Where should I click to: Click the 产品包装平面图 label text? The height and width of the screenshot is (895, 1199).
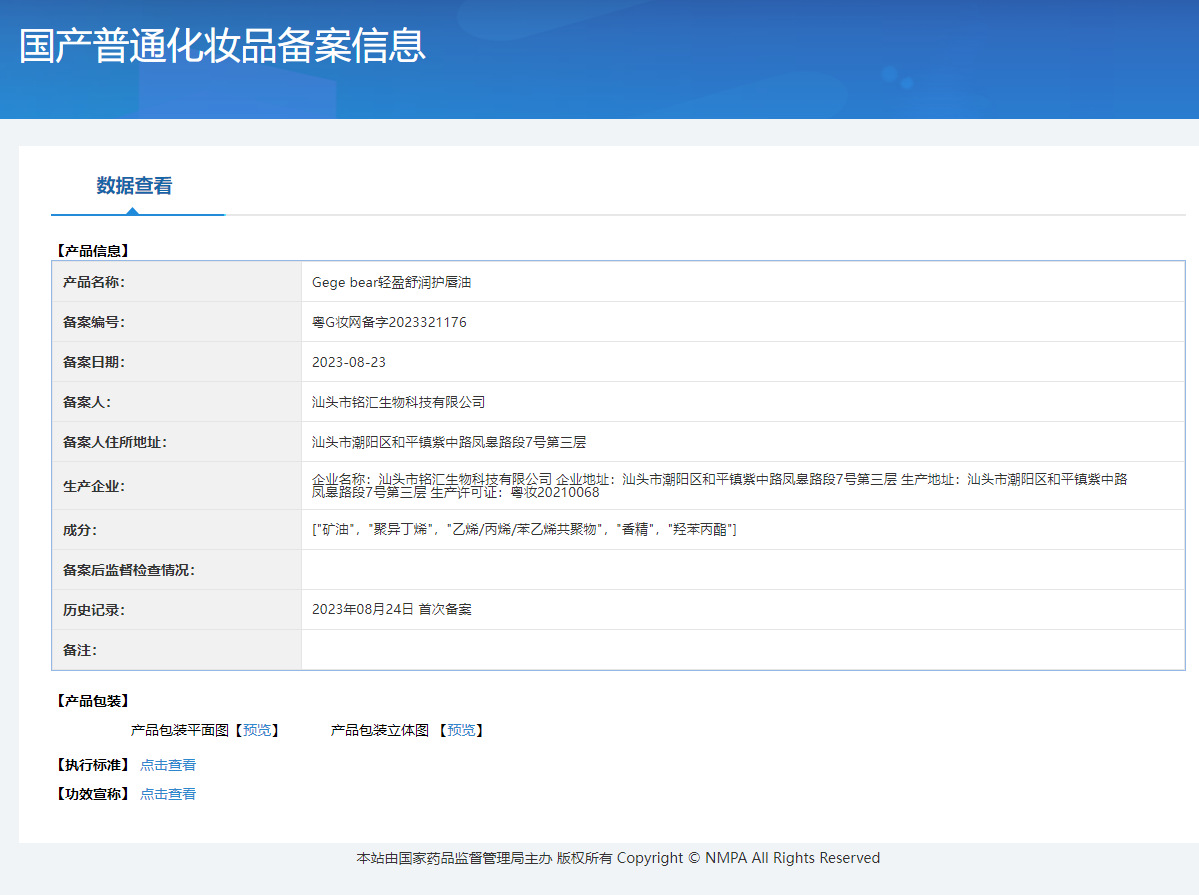pyautogui.click(x=180, y=731)
